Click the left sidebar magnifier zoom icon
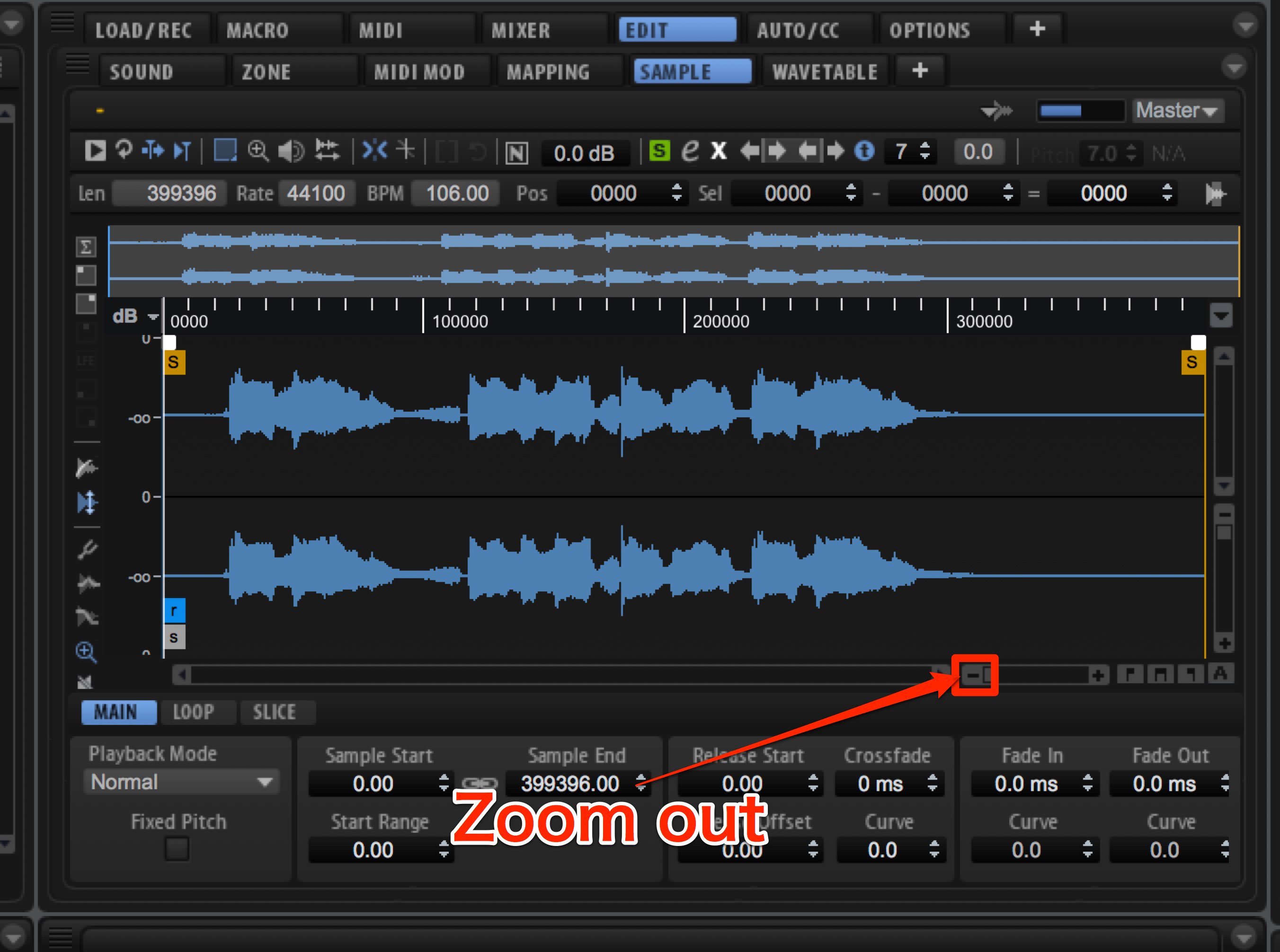 pos(86,652)
